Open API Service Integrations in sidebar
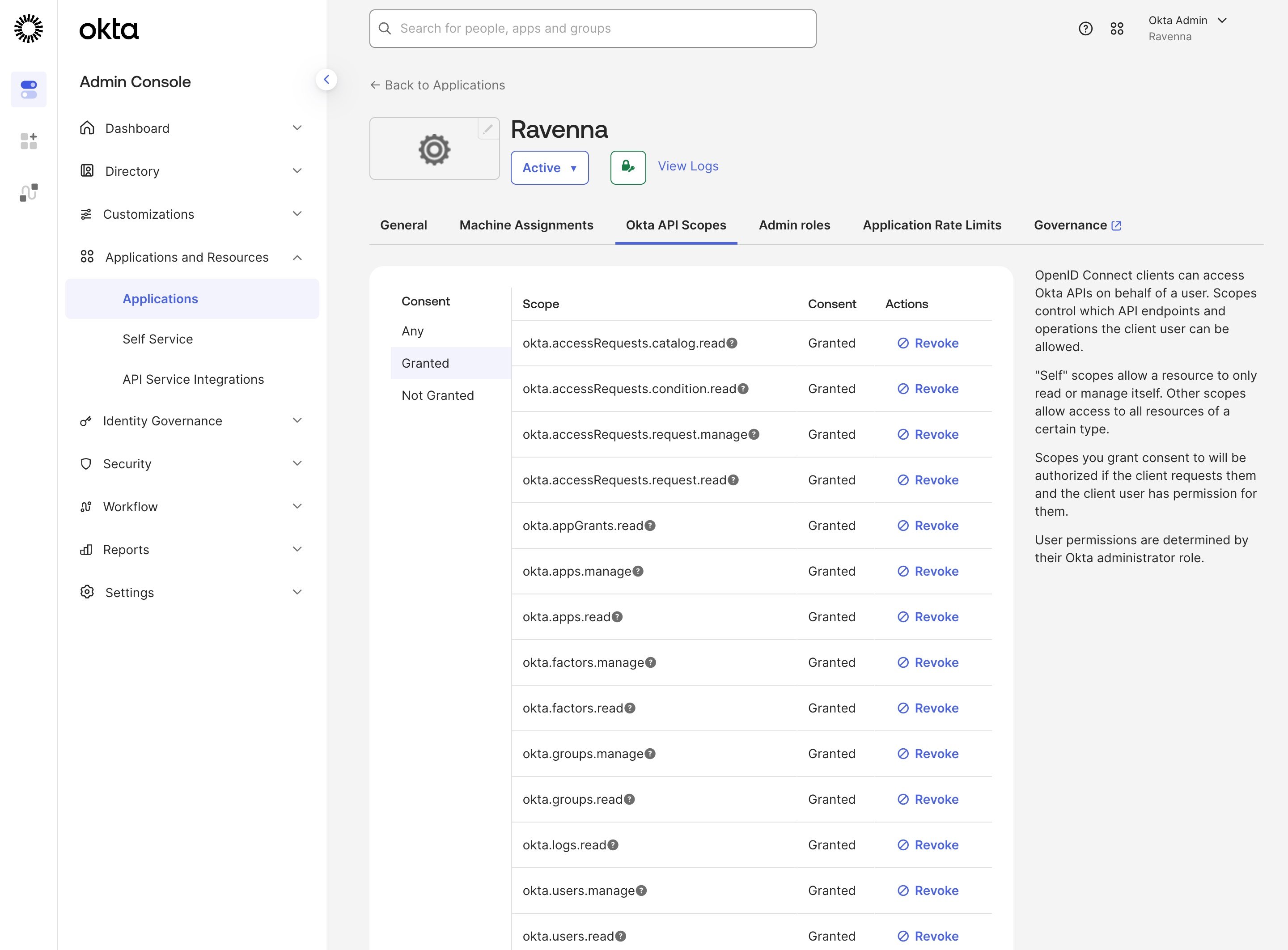Screen dimensions: 1288x950 [193, 380]
